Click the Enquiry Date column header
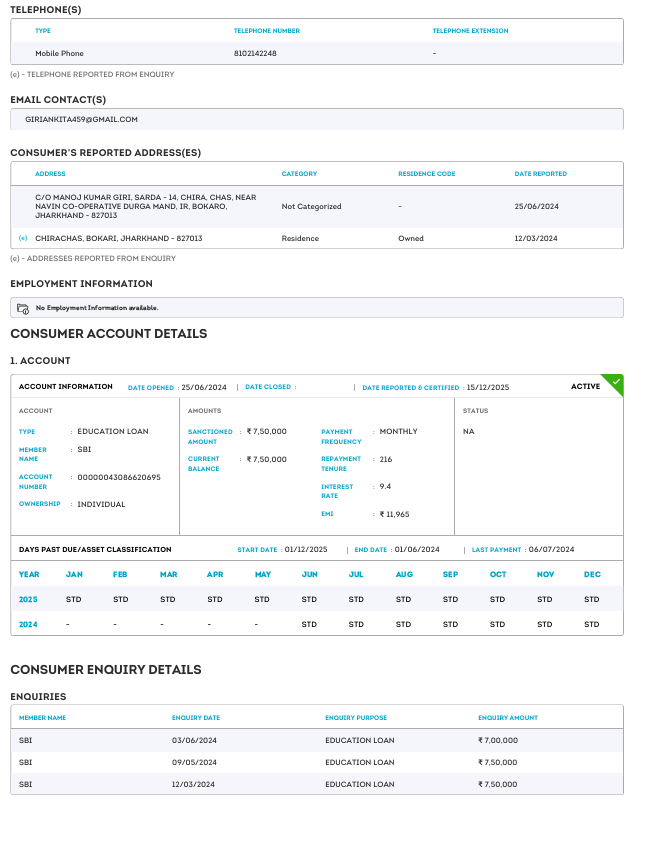Screen dimensions: 652x867 click(x=196, y=718)
